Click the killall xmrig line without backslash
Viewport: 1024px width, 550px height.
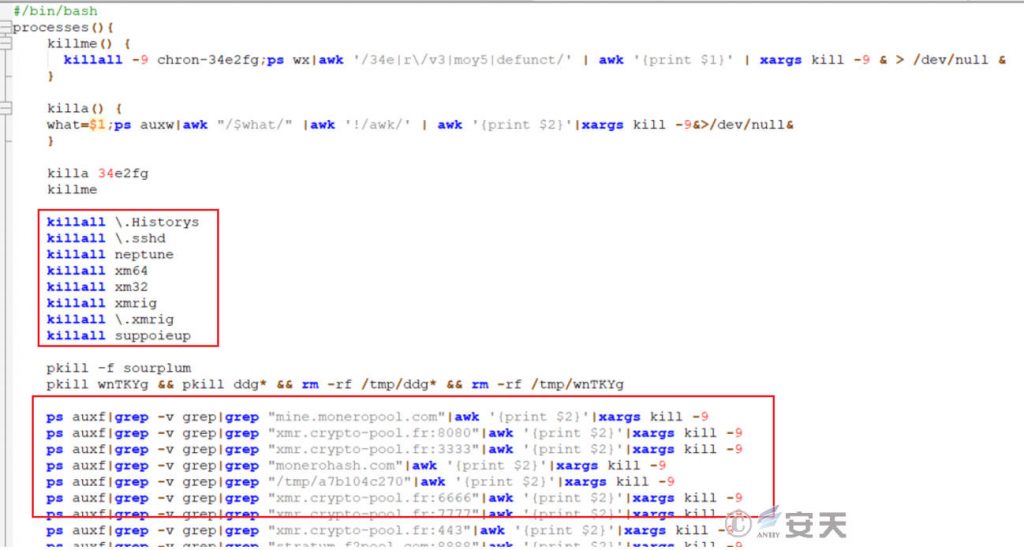coord(101,303)
